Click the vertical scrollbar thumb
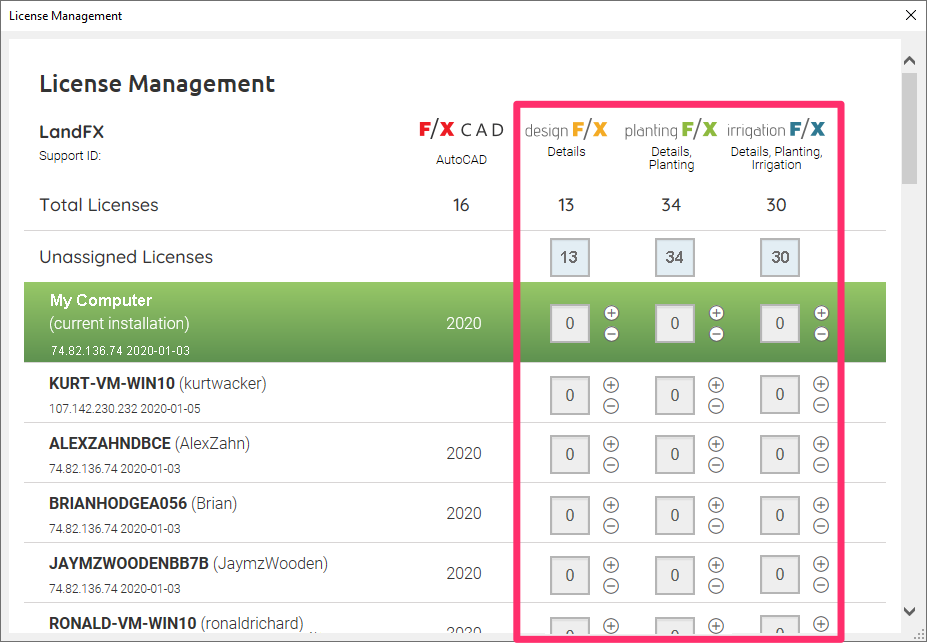Screen dimensions: 927x643 click(909, 128)
